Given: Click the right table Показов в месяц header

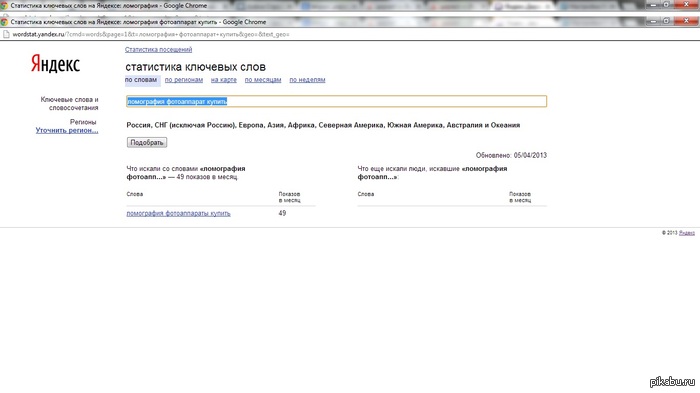Looking at the screenshot, I should pyautogui.click(x=520, y=197).
